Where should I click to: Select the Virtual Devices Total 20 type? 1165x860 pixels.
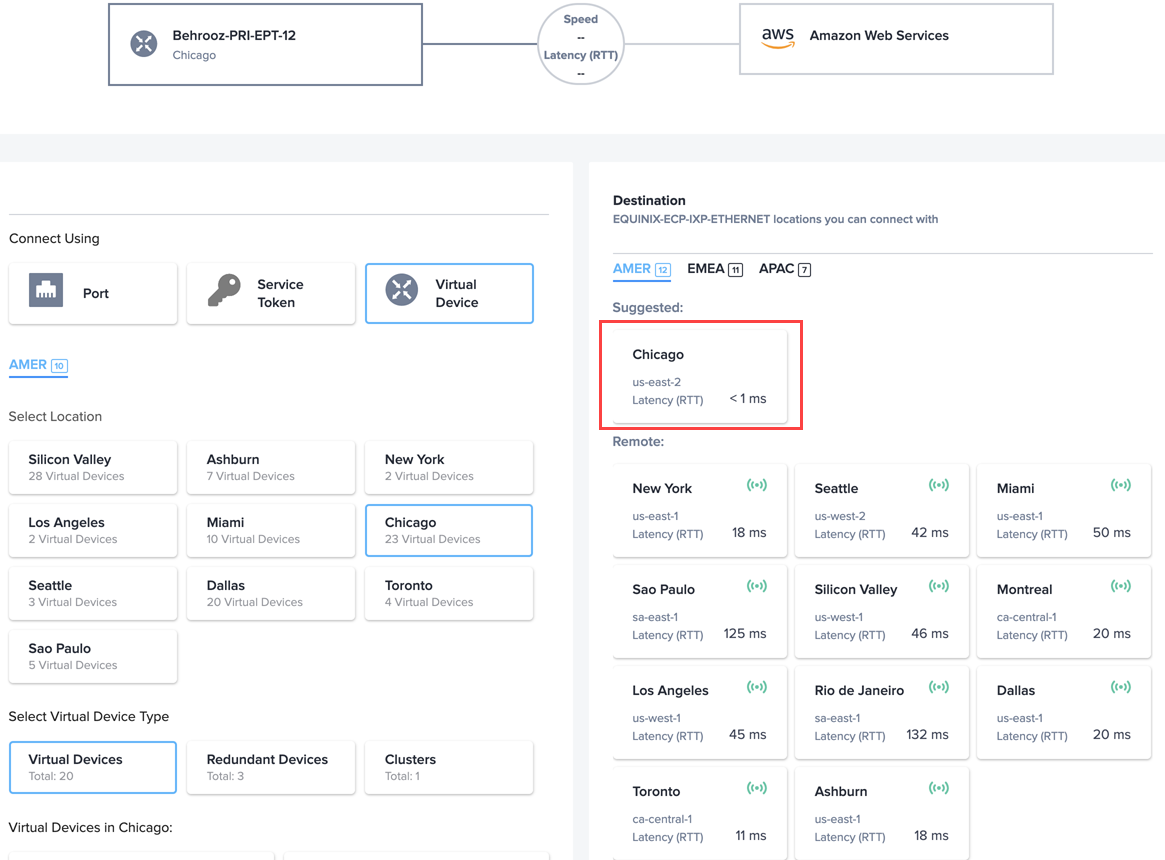pyautogui.click(x=93, y=767)
